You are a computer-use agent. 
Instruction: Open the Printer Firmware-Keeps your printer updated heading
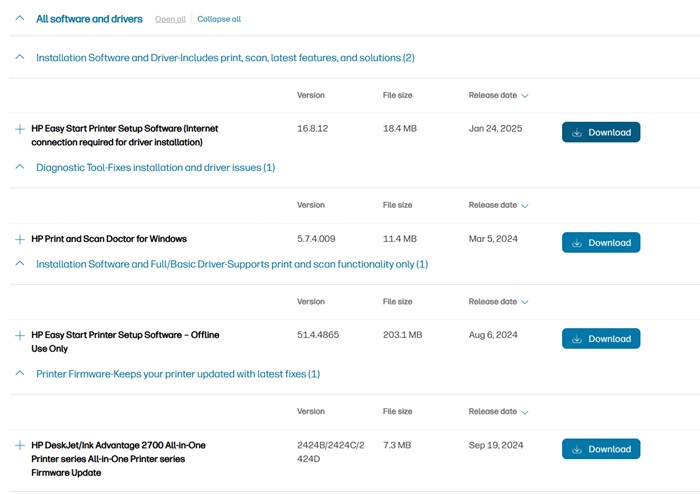(x=178, y=374)
